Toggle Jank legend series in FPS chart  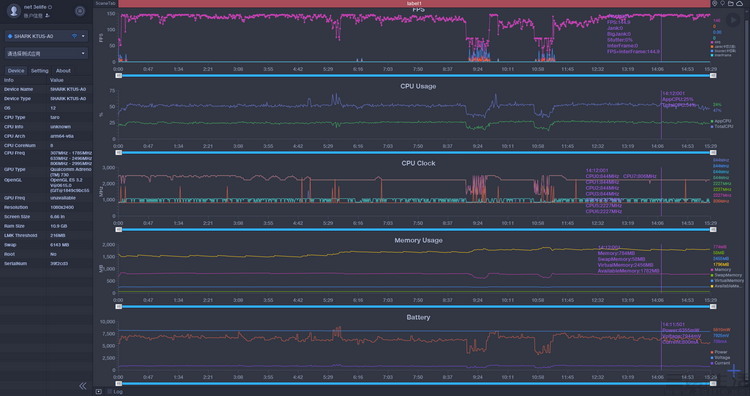coord(723,47)
